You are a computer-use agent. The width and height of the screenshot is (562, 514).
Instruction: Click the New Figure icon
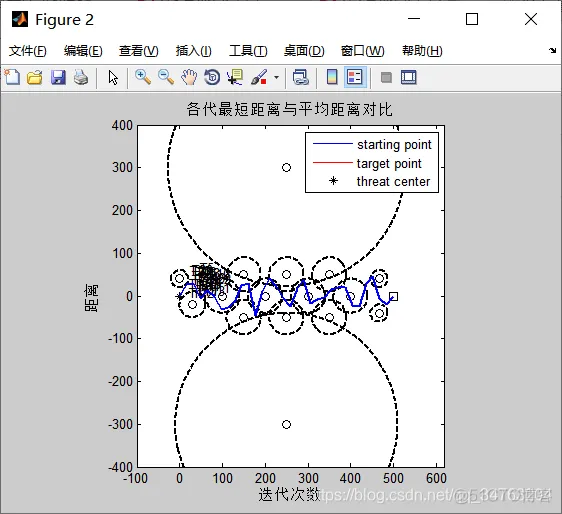pyautogui.click(x=13, y=77)
